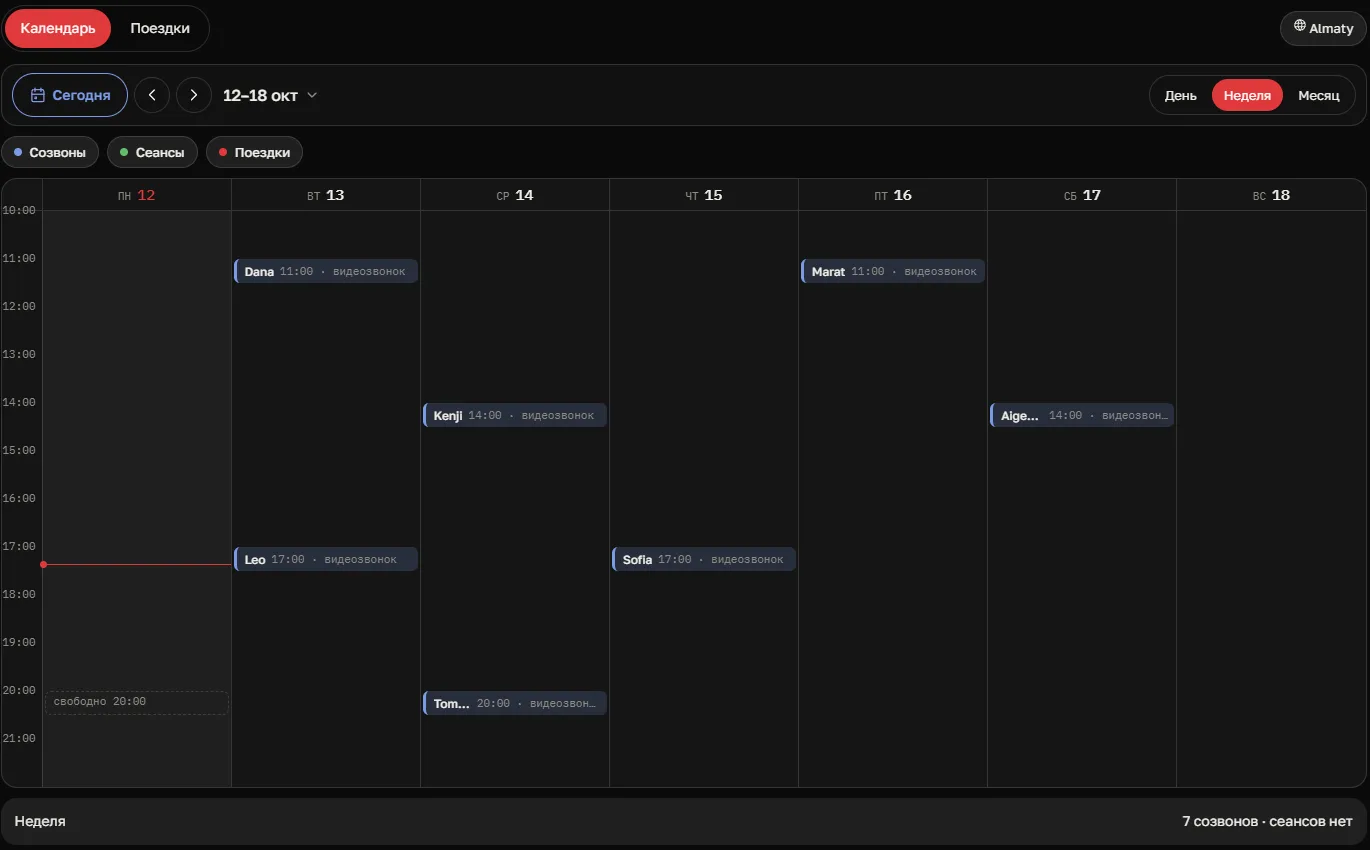This screenshot has height=850, width=1370.
Task: Switch to День view
Action: point(1181,95)
